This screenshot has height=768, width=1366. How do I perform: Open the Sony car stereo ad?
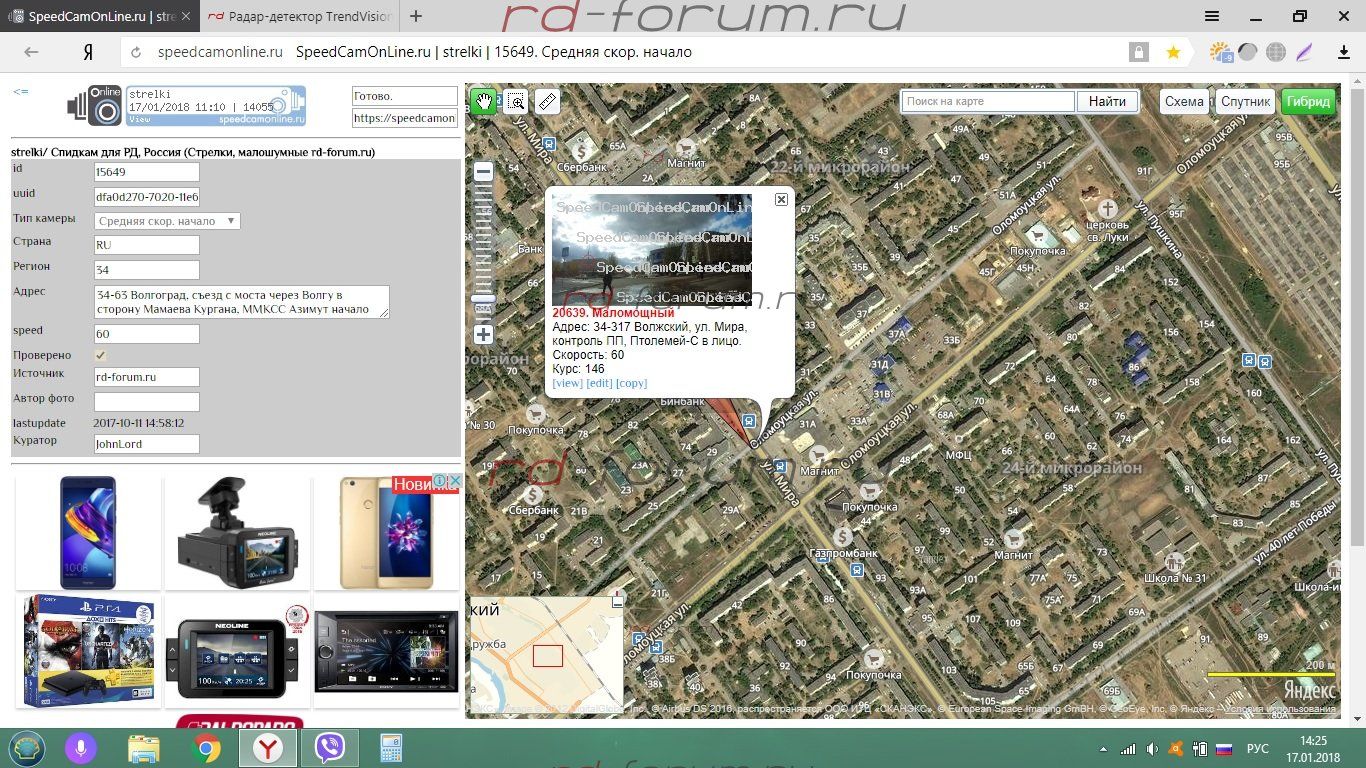(387, 651)
